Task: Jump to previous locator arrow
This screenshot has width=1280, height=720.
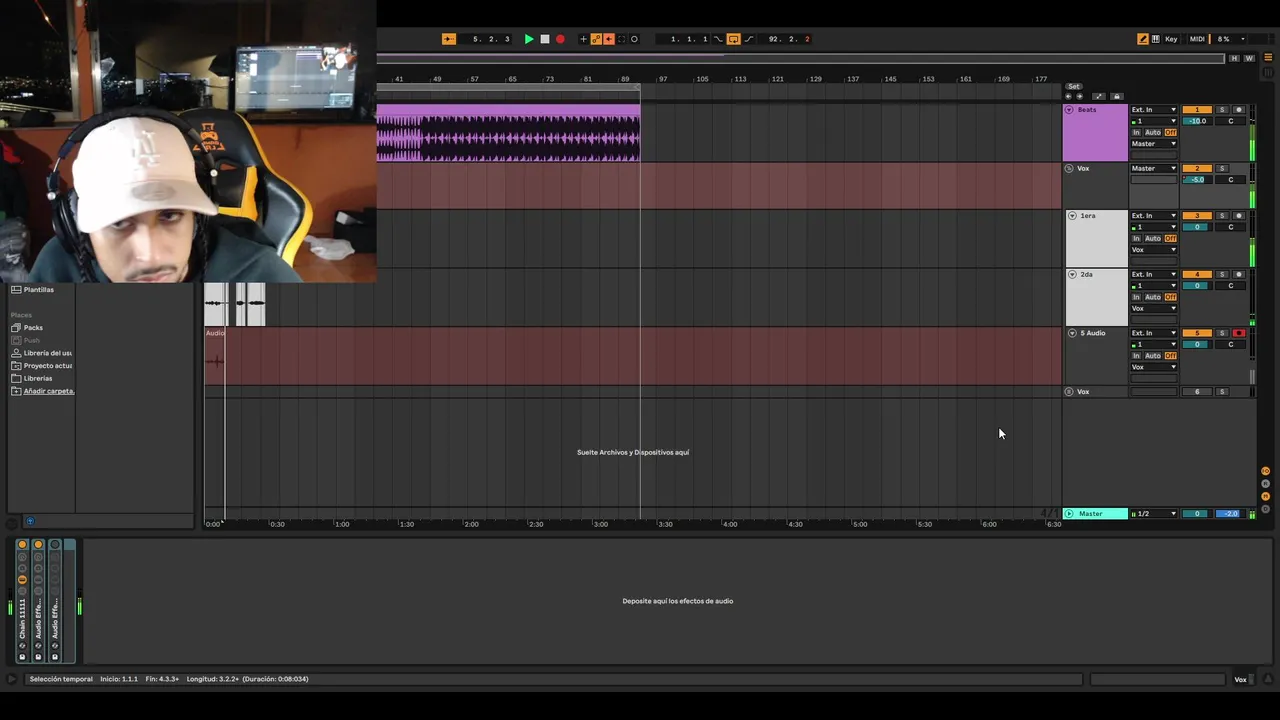Action: tap(1068, 96)
